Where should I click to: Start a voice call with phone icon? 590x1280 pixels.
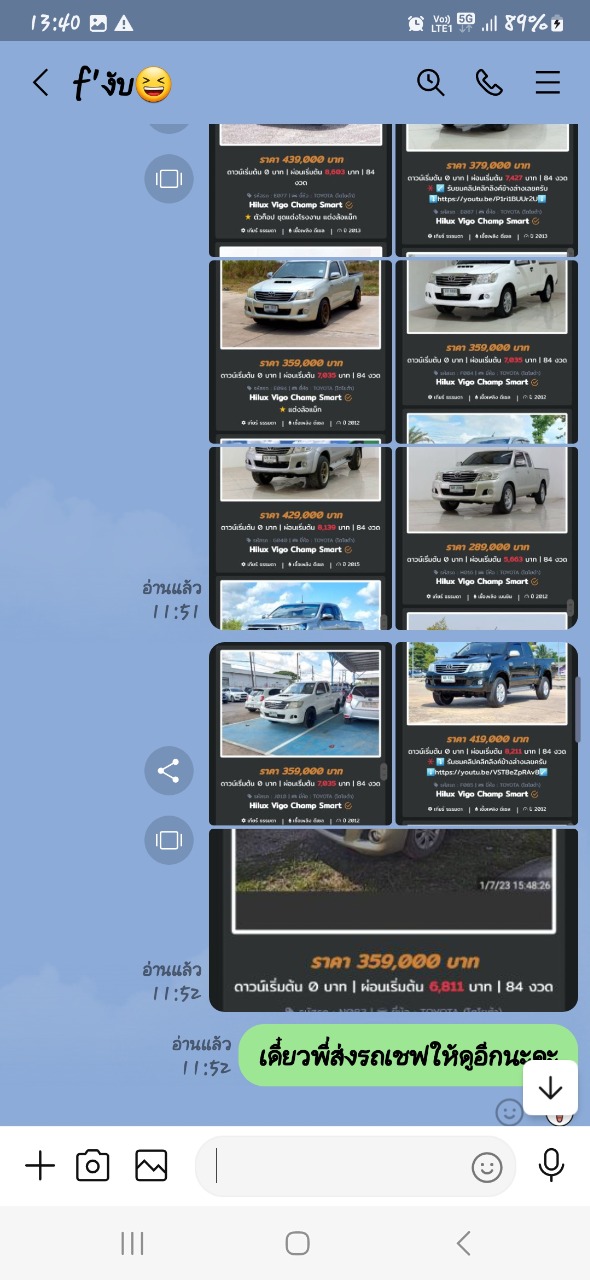pyautogui.click(x=489, y=83)
